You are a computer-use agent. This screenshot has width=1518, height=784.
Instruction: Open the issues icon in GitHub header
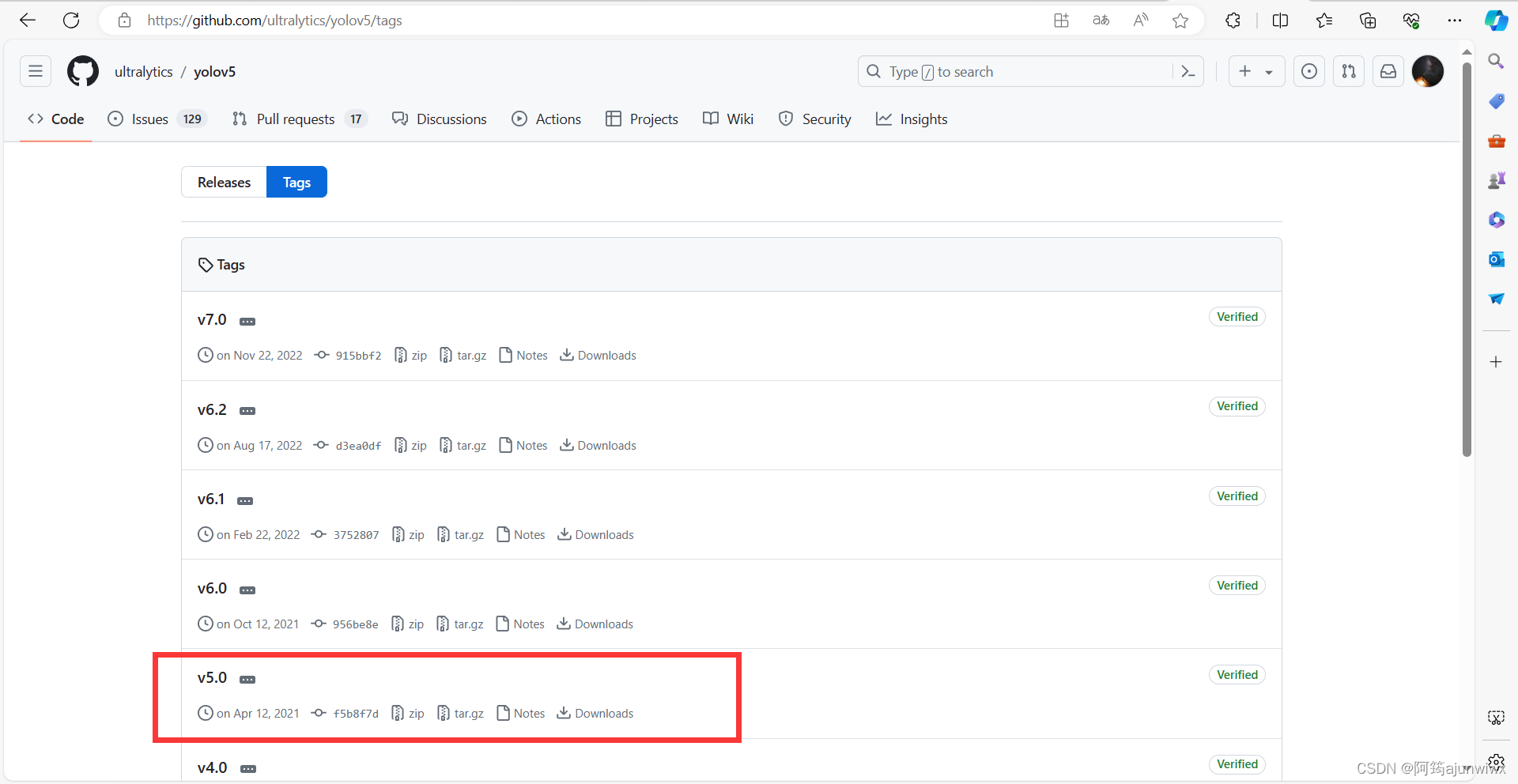pyautogui.click(x=1309, y=71)
